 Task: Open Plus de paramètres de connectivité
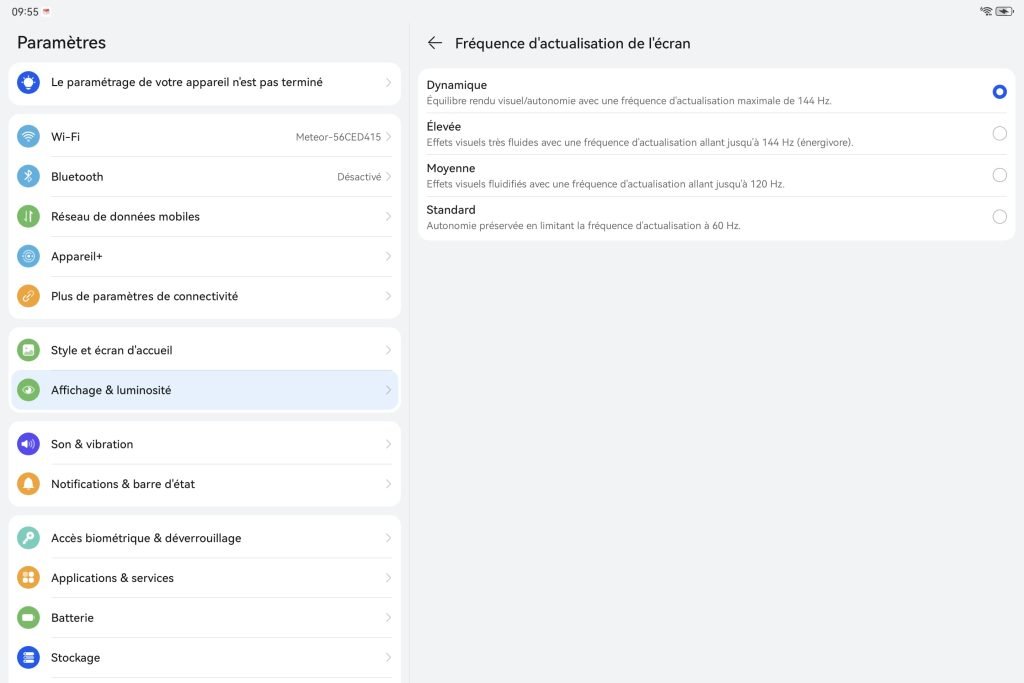click(204, 296)
